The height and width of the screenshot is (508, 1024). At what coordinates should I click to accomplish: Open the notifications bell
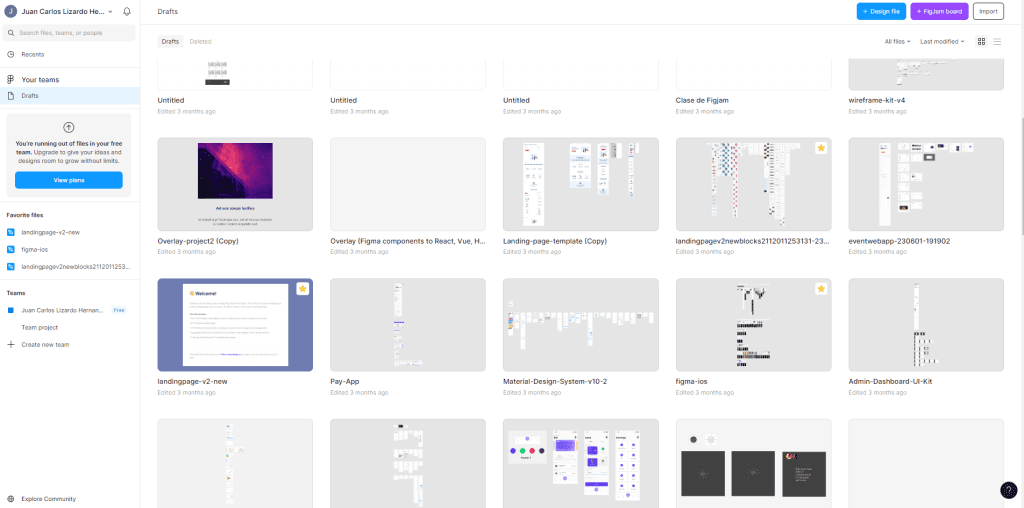tap(127, 12)
